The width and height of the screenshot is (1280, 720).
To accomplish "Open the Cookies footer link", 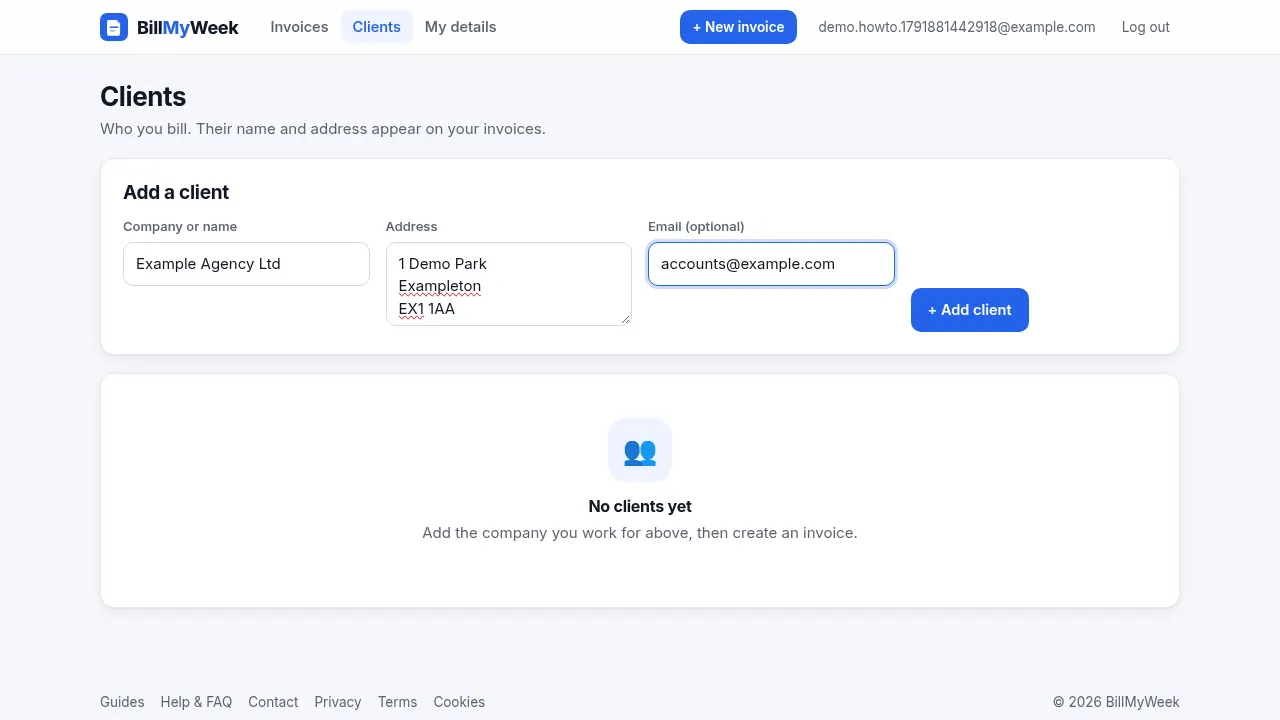I will 459,702.
